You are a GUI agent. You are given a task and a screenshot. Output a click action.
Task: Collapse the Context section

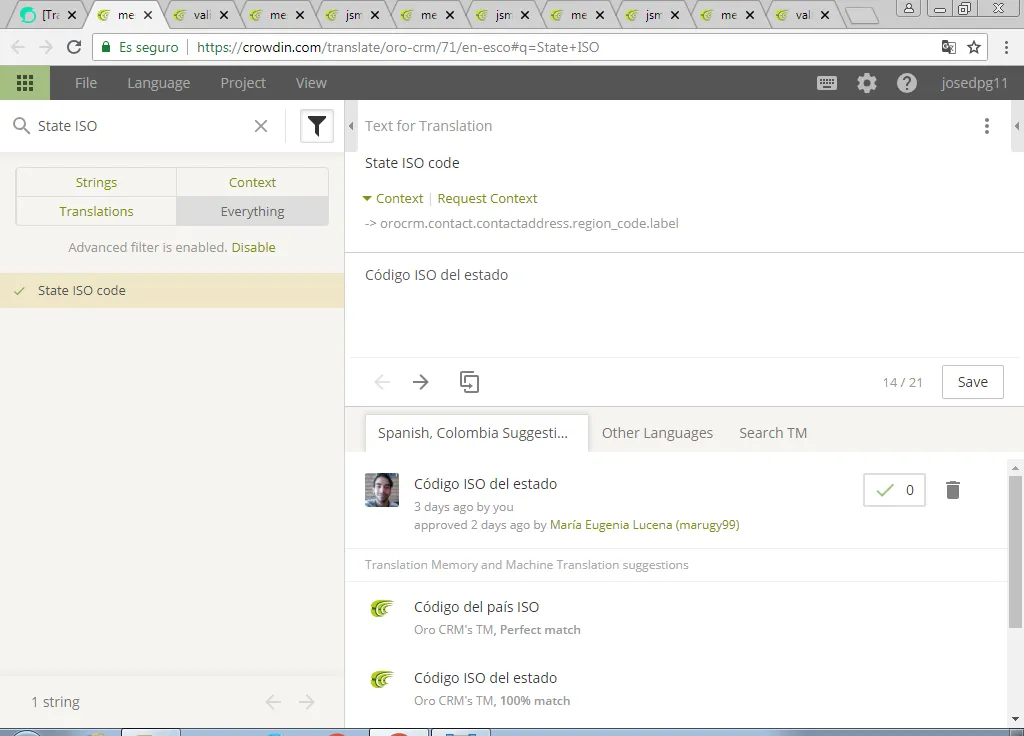[393, 199]
